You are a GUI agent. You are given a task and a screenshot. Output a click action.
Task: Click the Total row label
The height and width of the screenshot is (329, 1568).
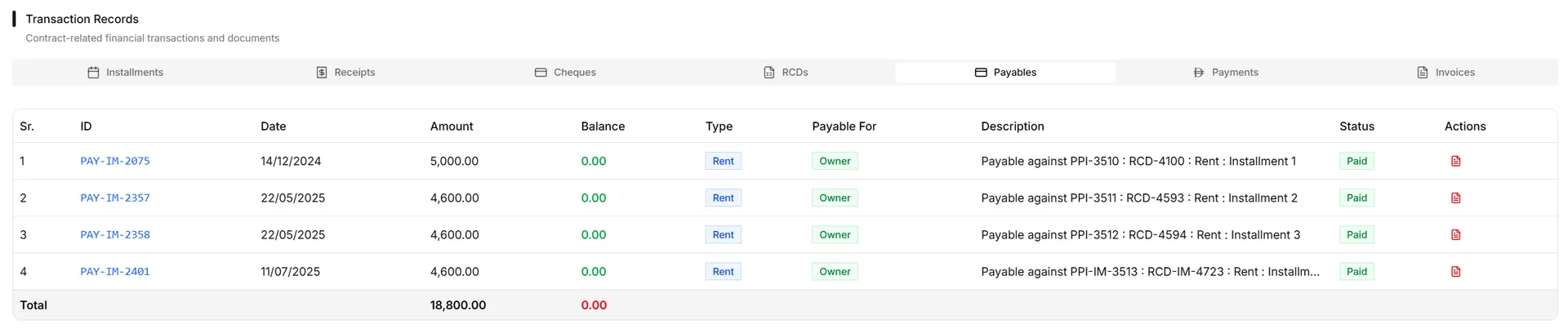[x=33, y=305]
